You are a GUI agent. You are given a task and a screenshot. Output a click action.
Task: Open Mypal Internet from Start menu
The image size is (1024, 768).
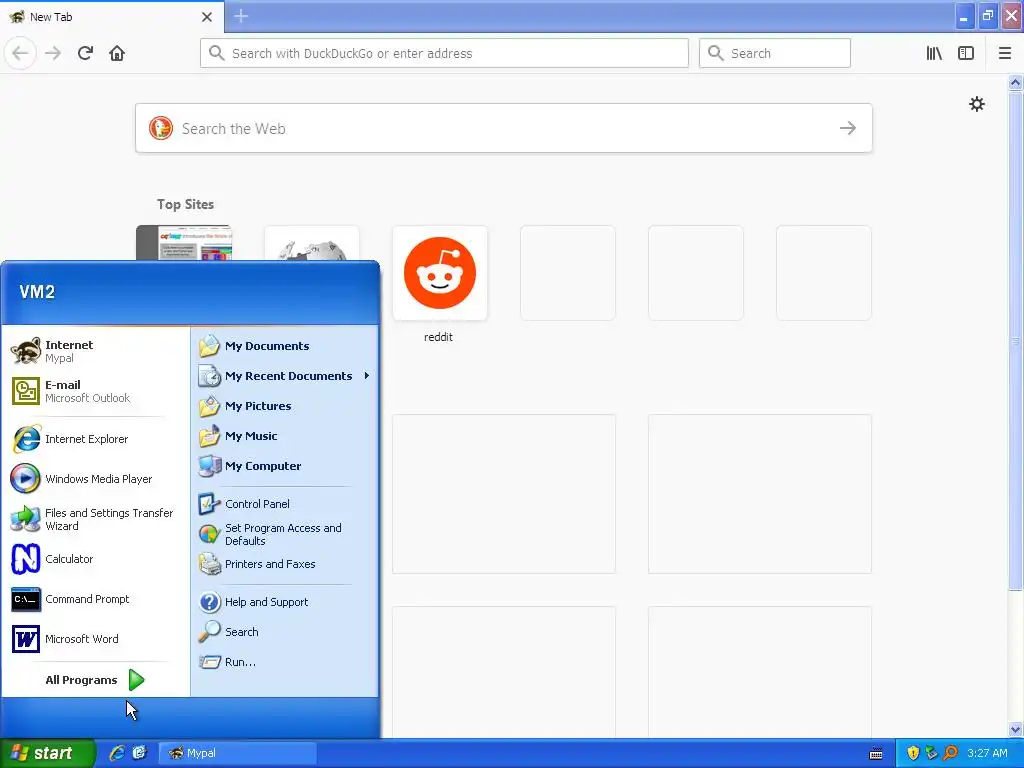tap(95, 351)
